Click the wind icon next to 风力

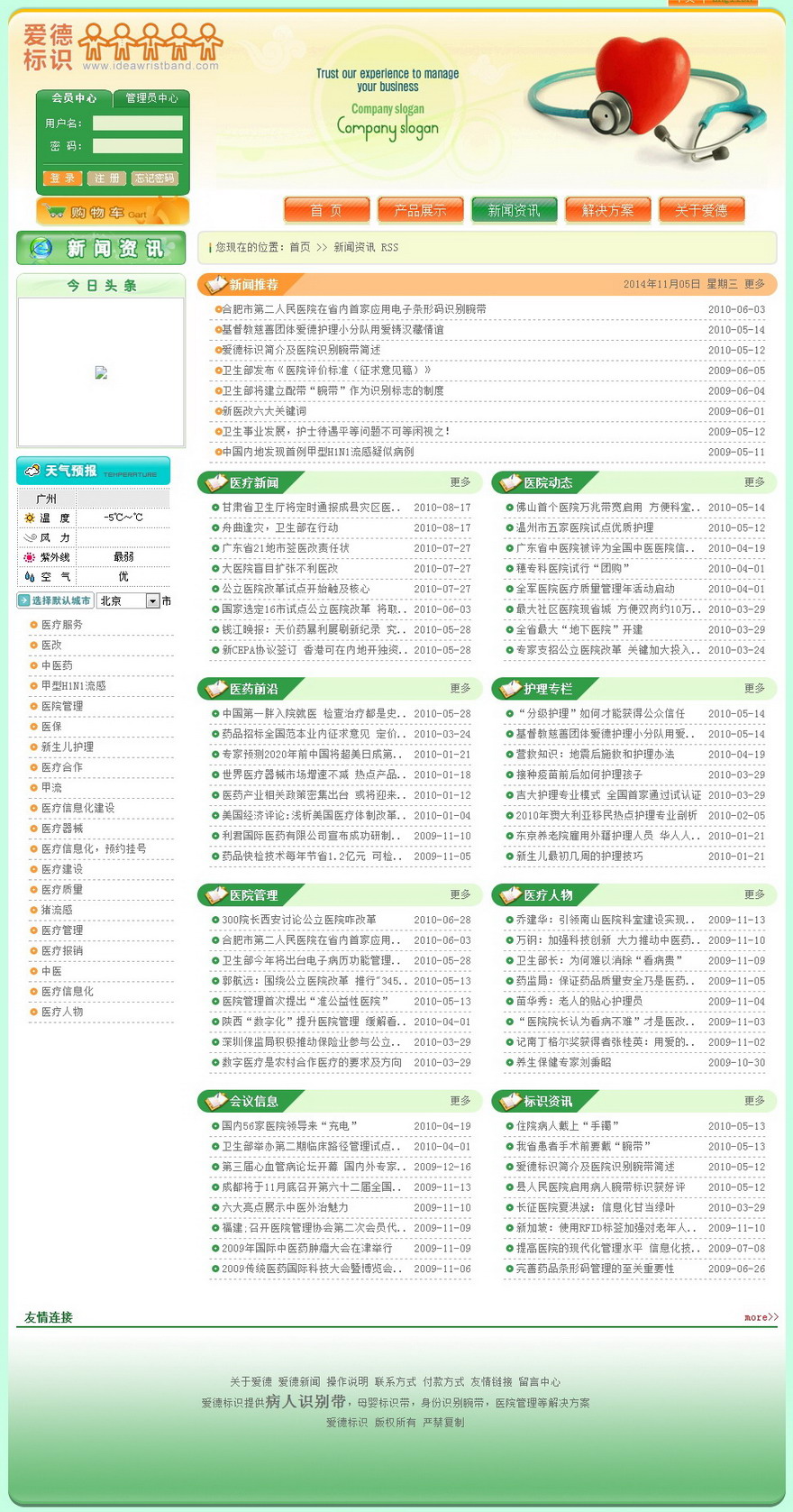coord(30,538)
